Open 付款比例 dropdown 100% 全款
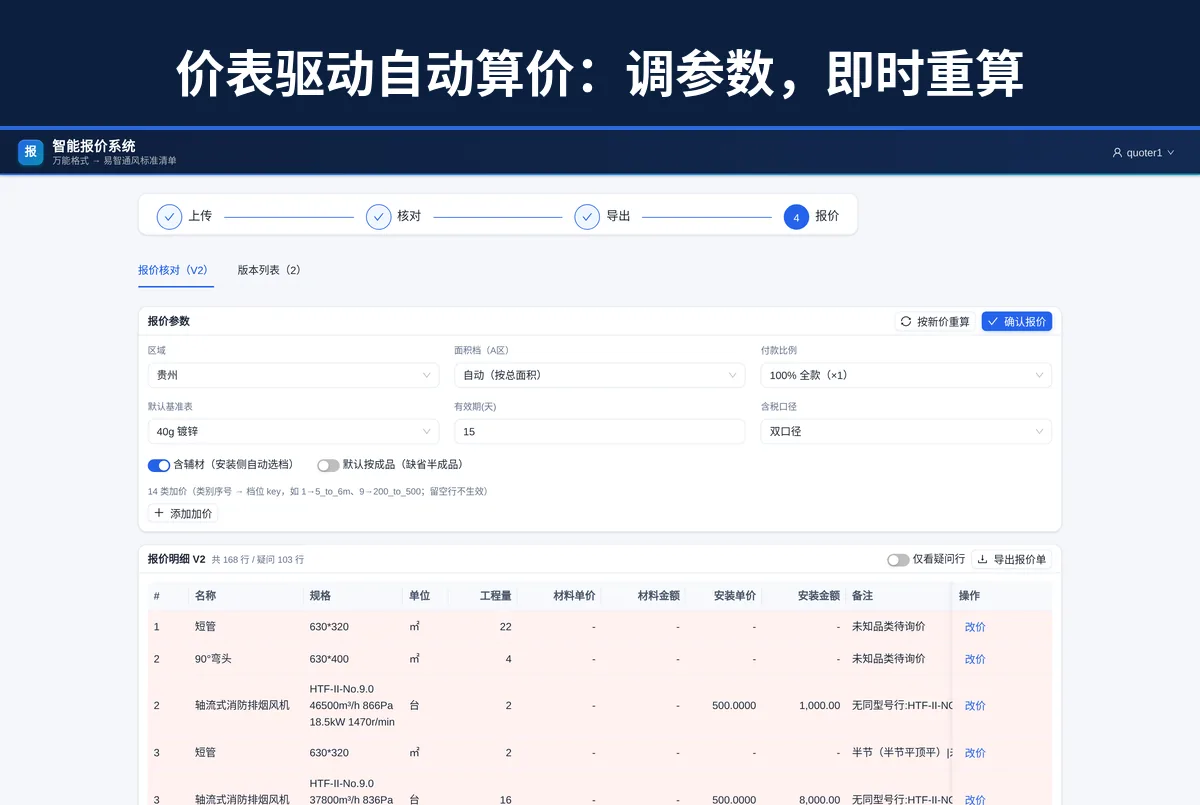This screenshot has height=805, width=1200. tap(906, 375)
